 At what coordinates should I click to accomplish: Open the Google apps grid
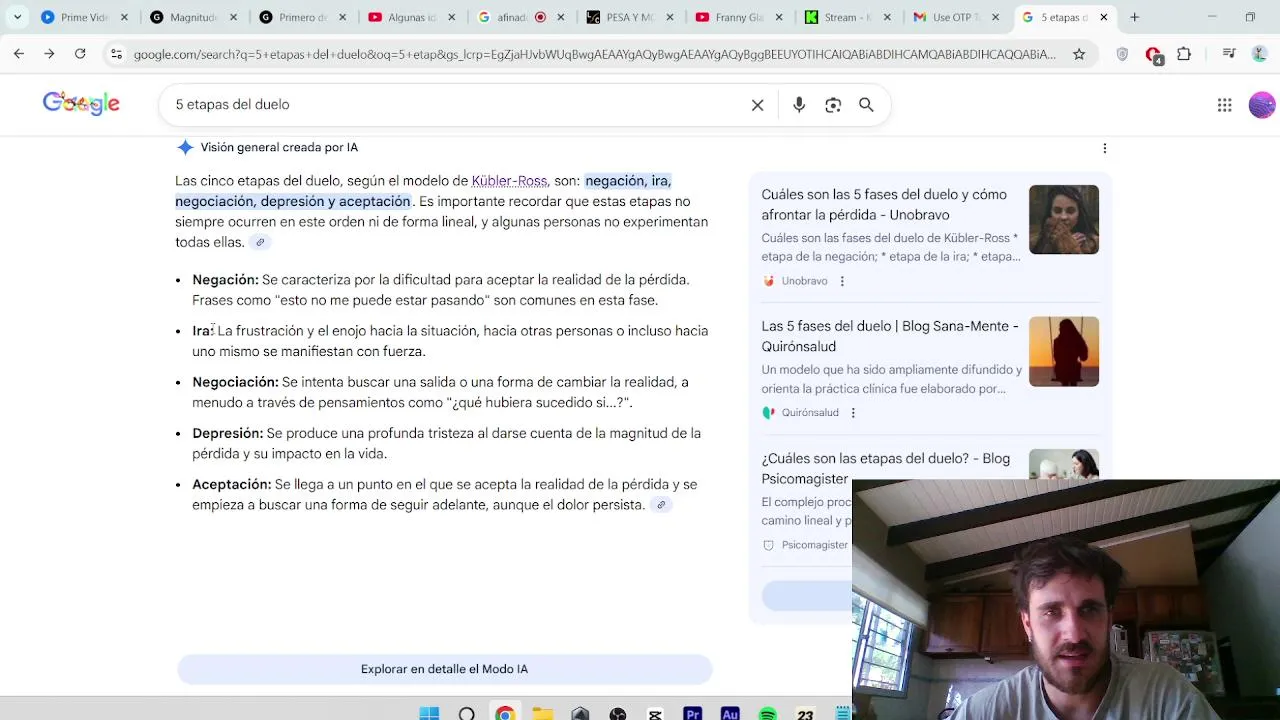click(1224, 105)
